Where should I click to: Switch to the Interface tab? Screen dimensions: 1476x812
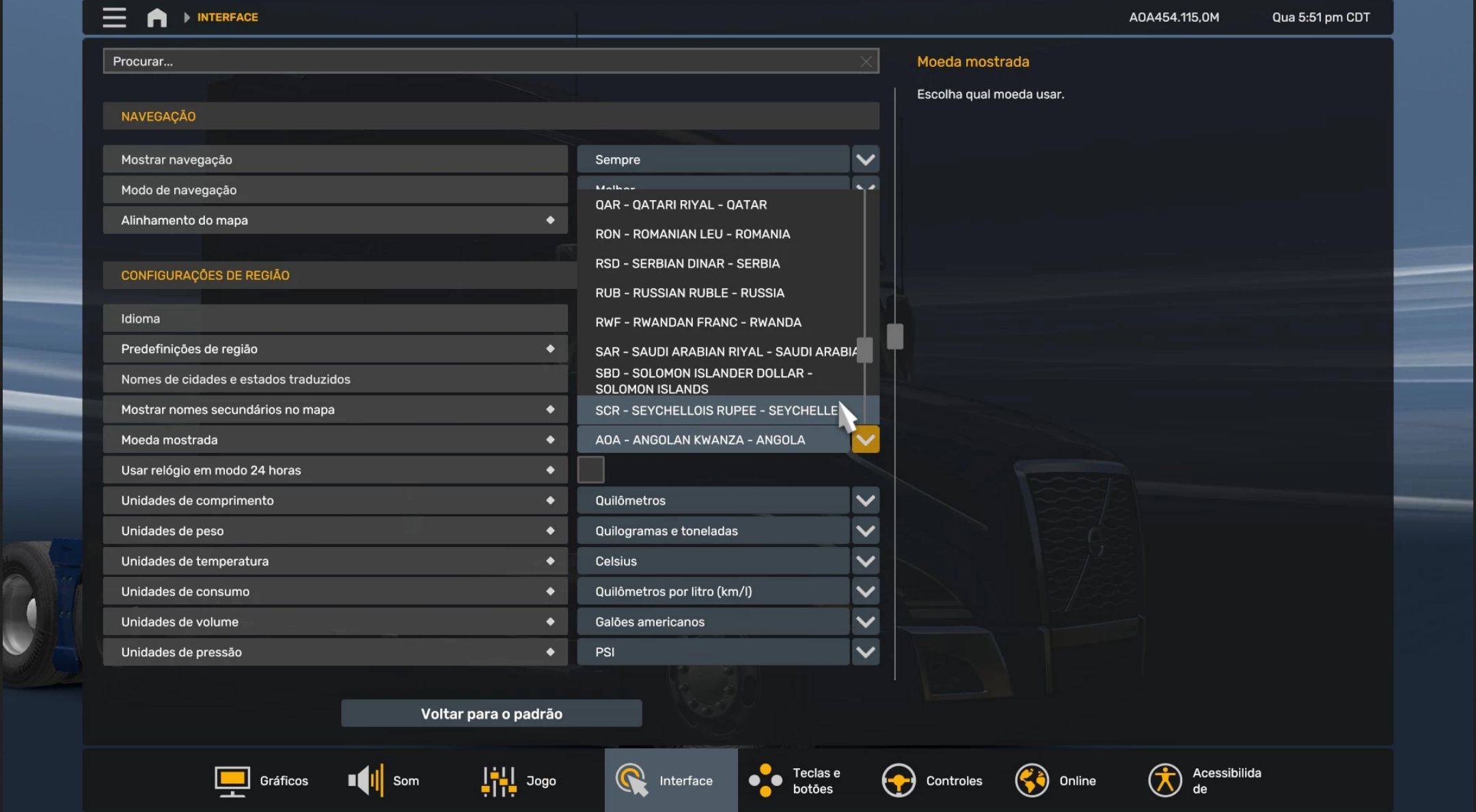[x=670, y=781]
